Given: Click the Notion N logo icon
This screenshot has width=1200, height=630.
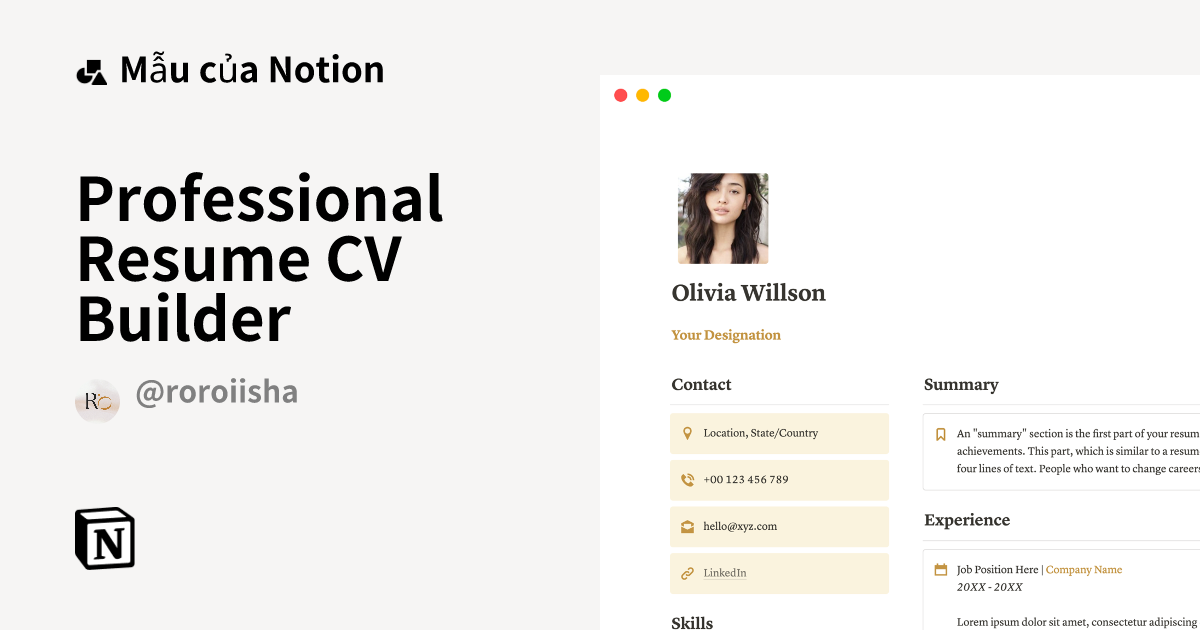Looking at the screenshot, I should (x=105, y=538).
